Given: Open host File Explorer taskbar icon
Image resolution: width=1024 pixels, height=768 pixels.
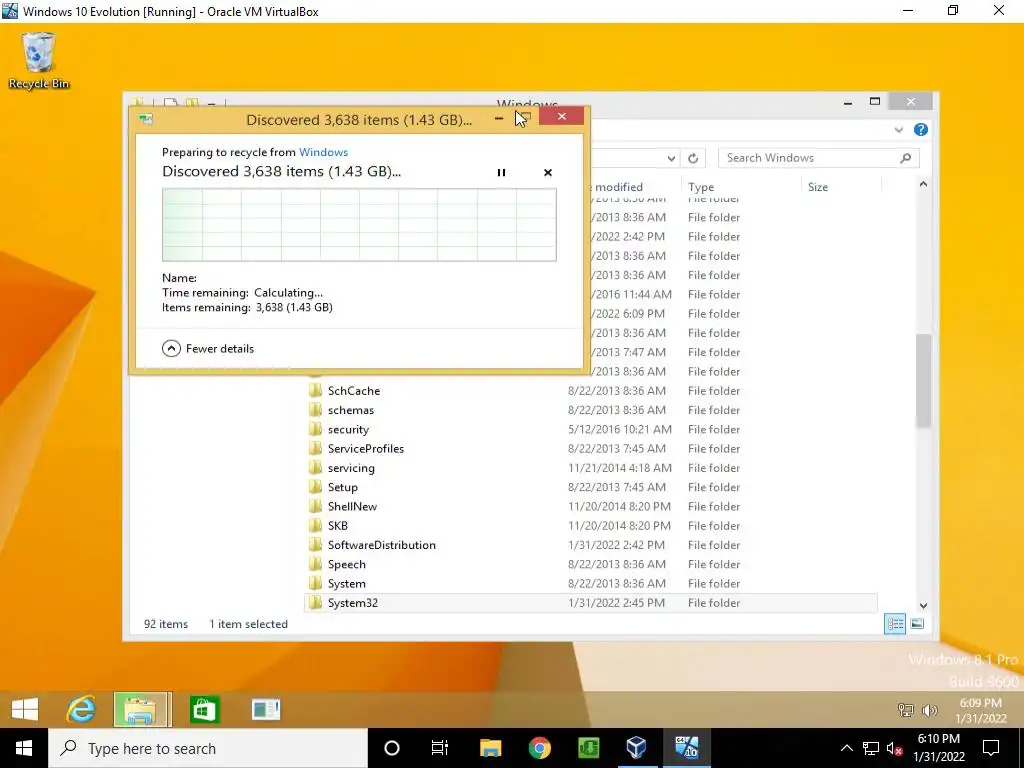Looking at the screenshot, I should click(x=490, y=748).
